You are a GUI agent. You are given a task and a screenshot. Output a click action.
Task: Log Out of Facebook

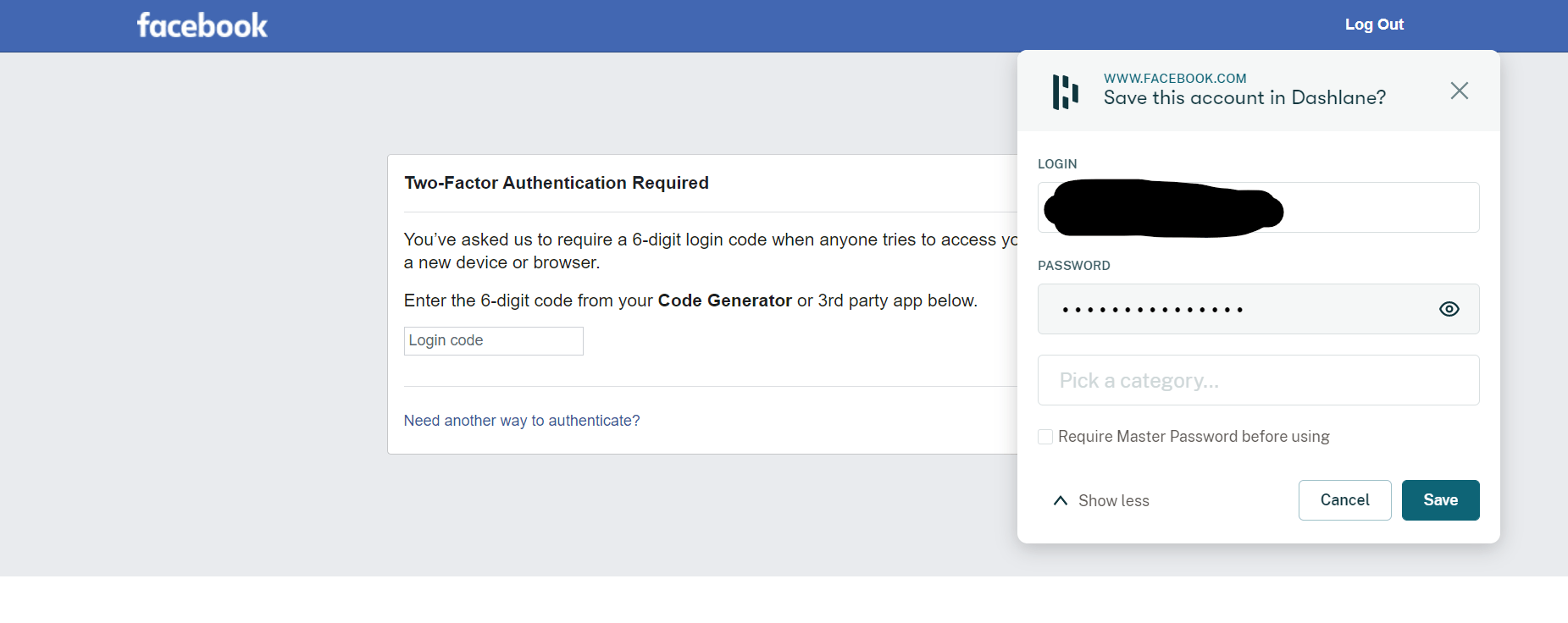tap(1373, 25)
